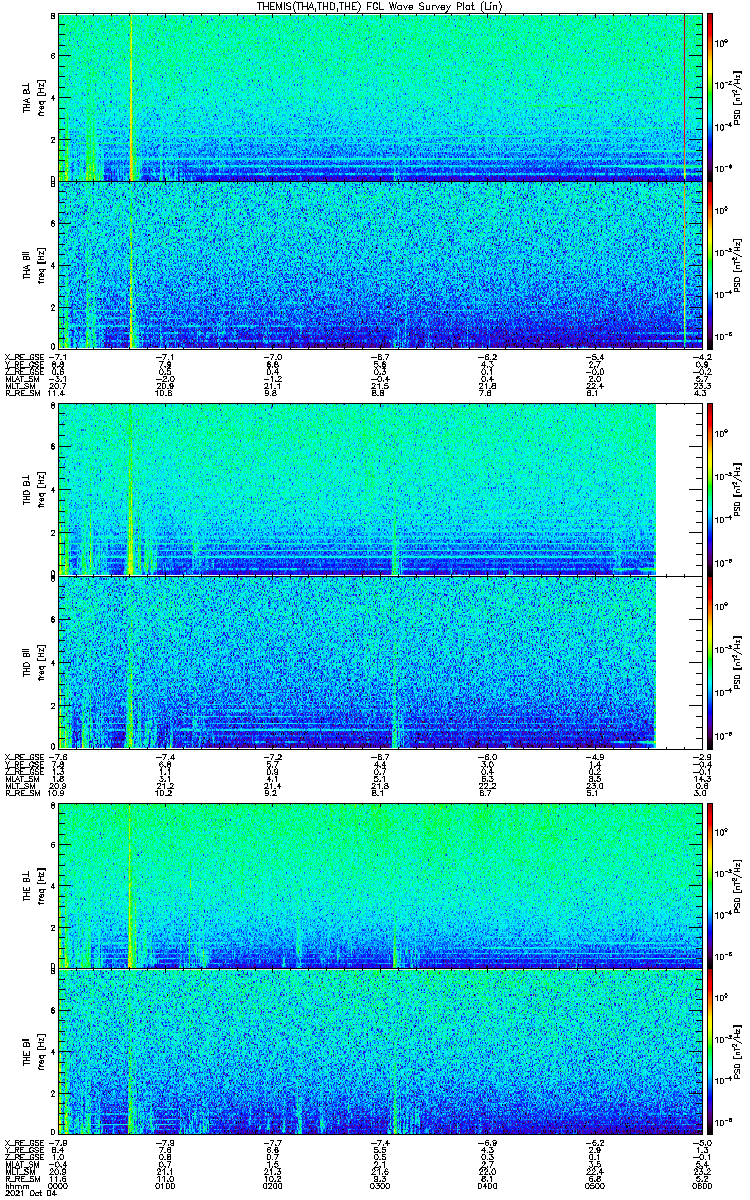Click the red vertical line in THA B-perpendicular panel
Viewport: 750px width, 1200px height.
tap(685, 97)
